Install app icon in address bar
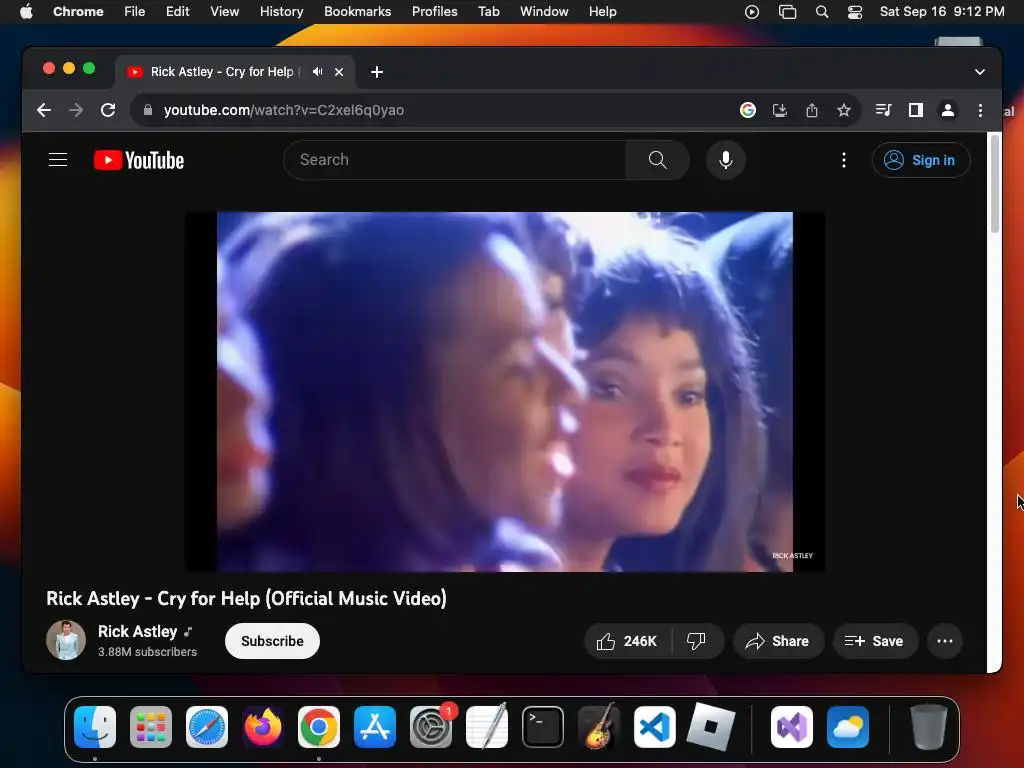This screenshot has width=1024, height=768. click(780, 110)
